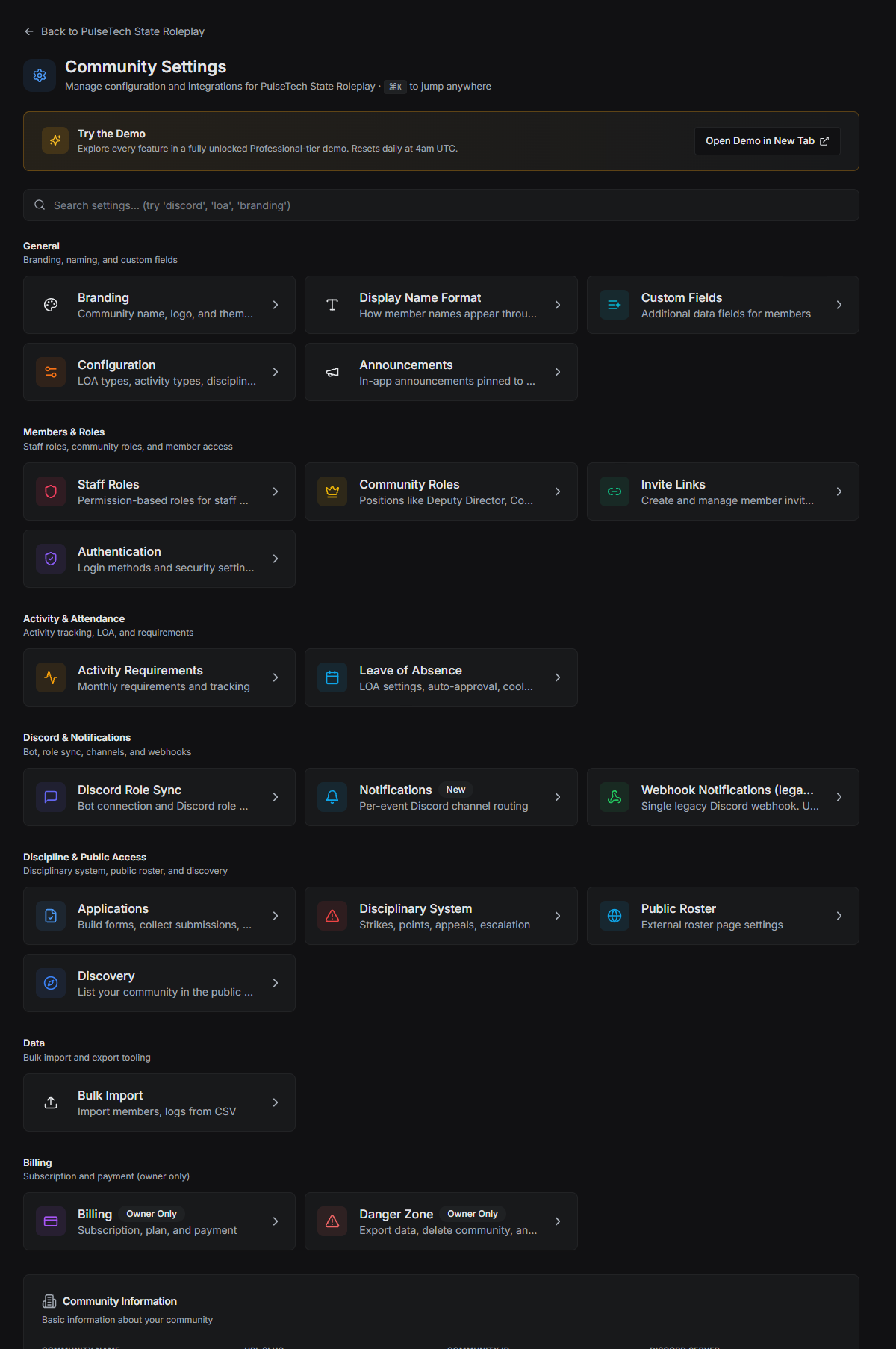The image size is (896, 1349).
Task: Click the Activity Requirements pulse icon
Action: 51,677
